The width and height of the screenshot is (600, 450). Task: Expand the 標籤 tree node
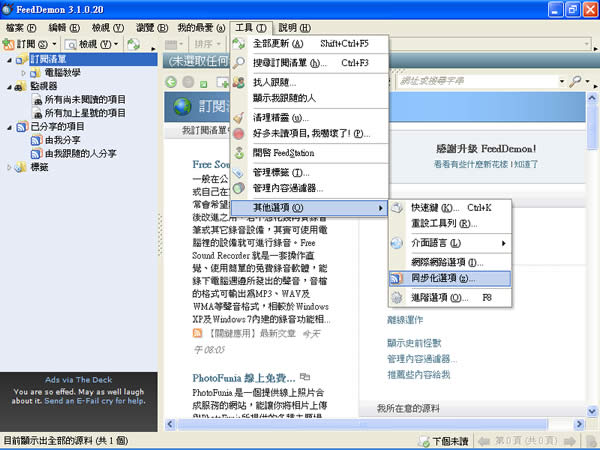coord(10,167)
